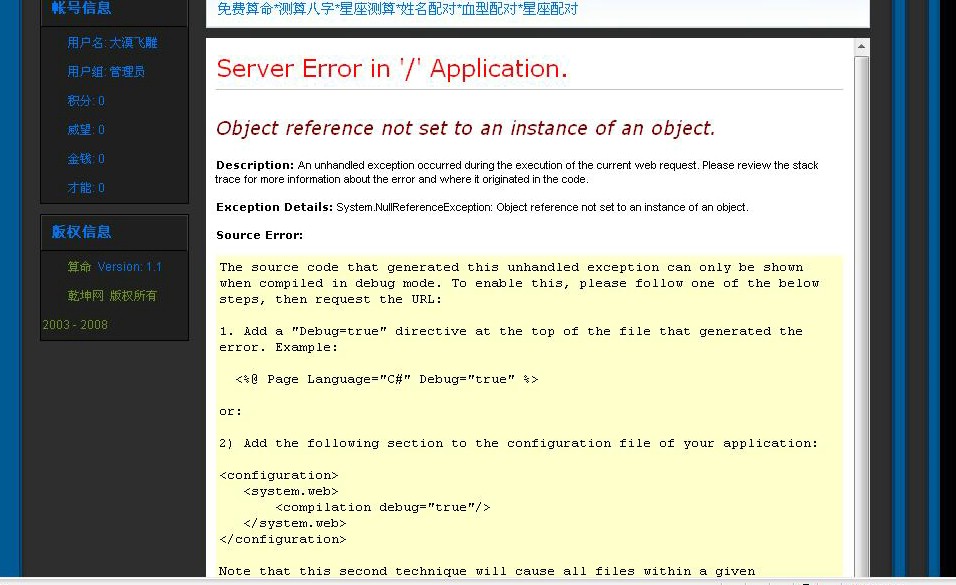Click the Description: label
The height and width of the screenshot is (585, 956).
tap(255, 165)
